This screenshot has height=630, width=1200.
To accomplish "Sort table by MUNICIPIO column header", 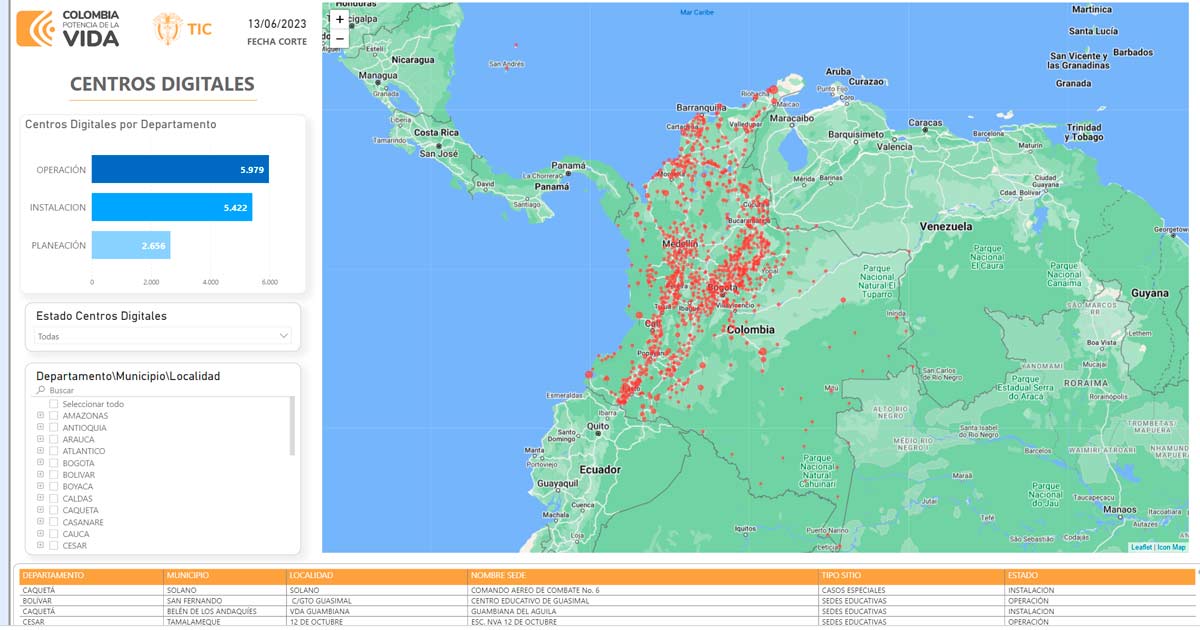I will tap(225, 576).
